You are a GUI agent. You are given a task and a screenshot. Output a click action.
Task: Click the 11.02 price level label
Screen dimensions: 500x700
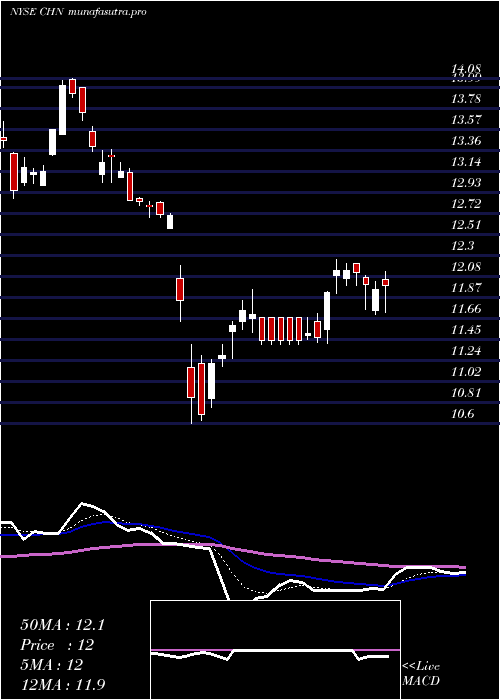point(466,372)
